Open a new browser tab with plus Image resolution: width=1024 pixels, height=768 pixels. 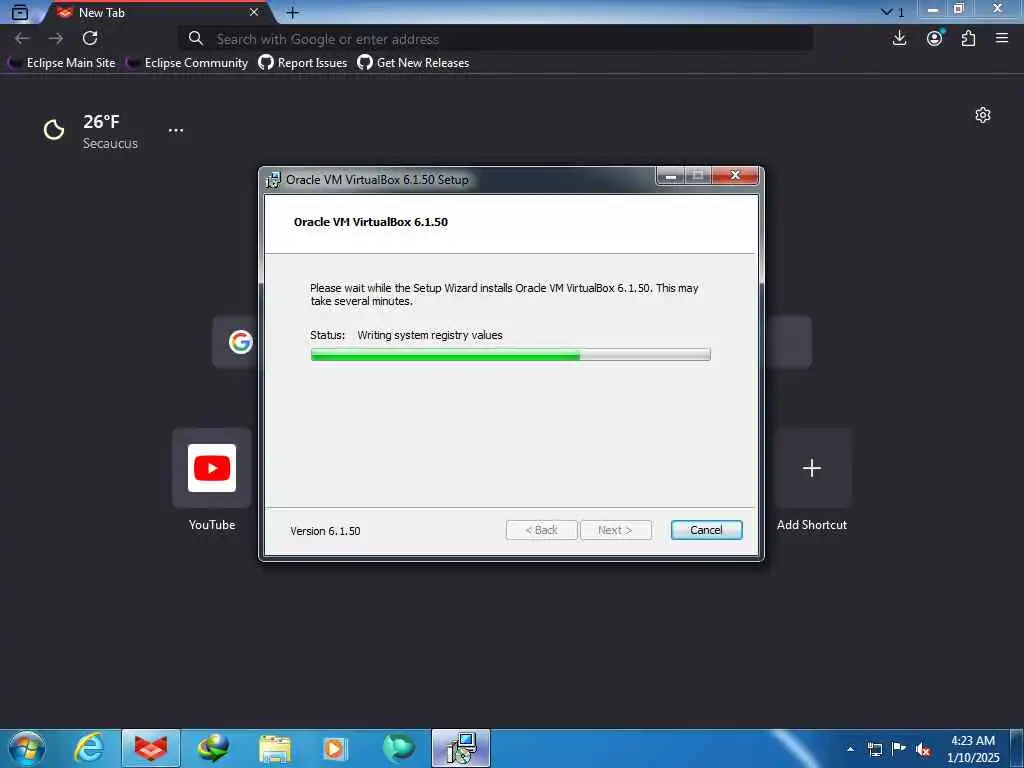click(293, 12)
